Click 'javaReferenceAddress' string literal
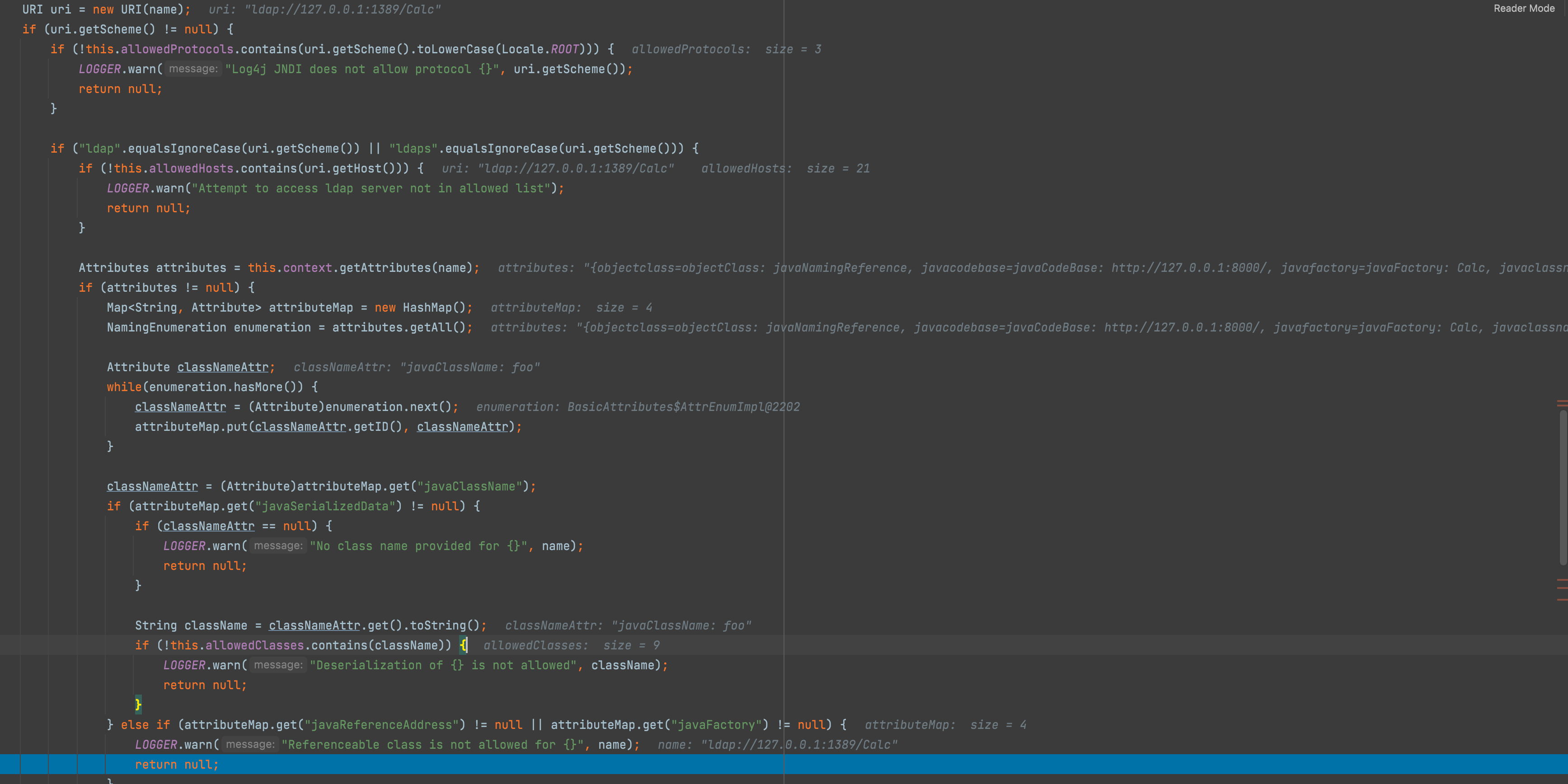 pos(382,724)
